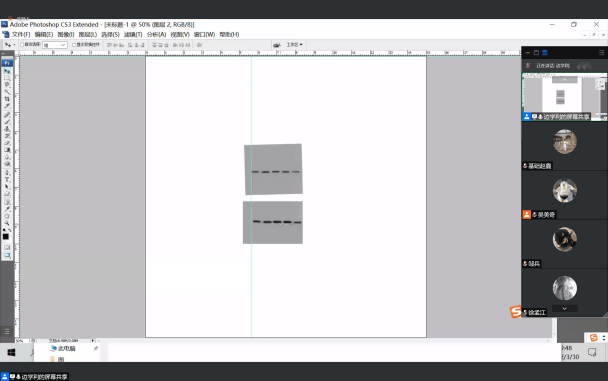Image resolution: width=608 pixels, height=381 pixels.
Task: Select the Lasso tool
Action: coord(7,85)
